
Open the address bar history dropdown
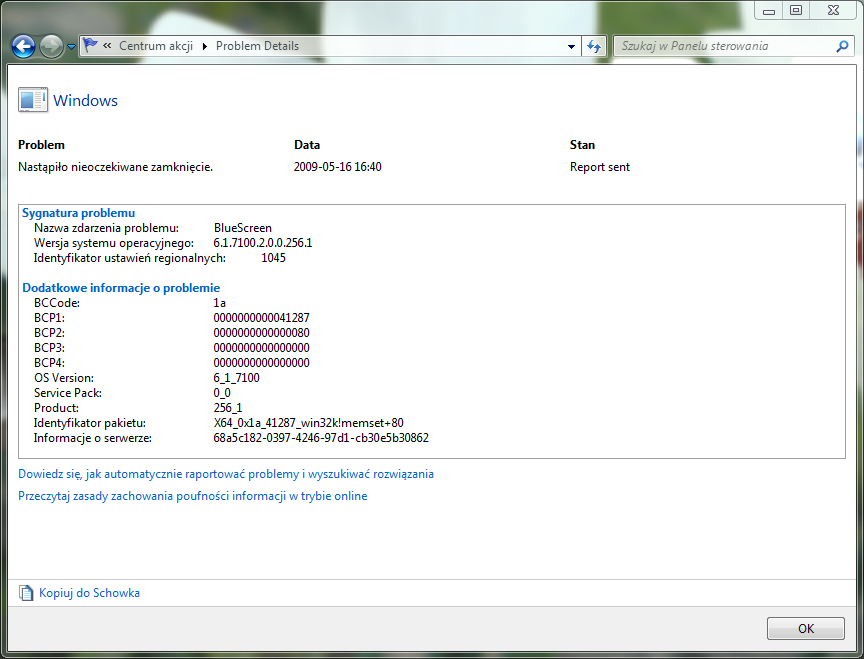pos(571,47)
